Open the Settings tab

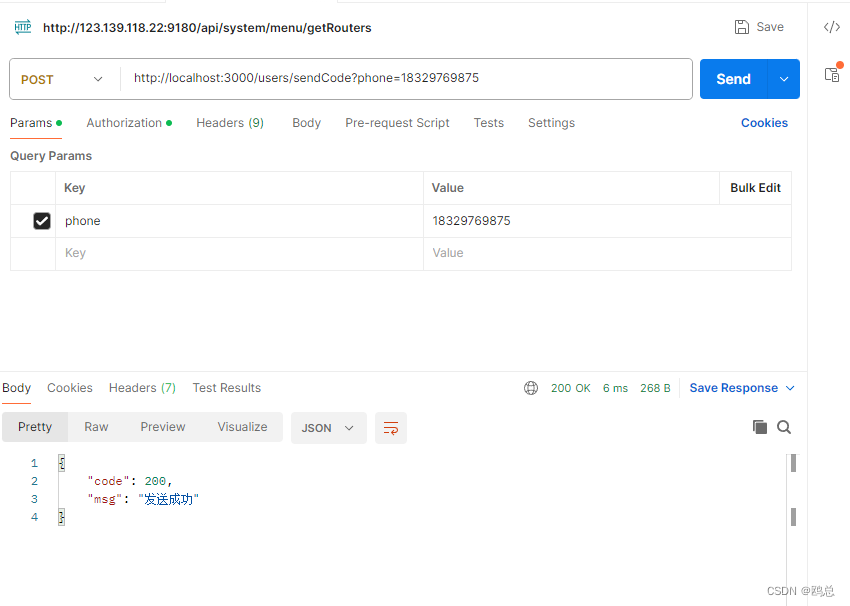551,123
